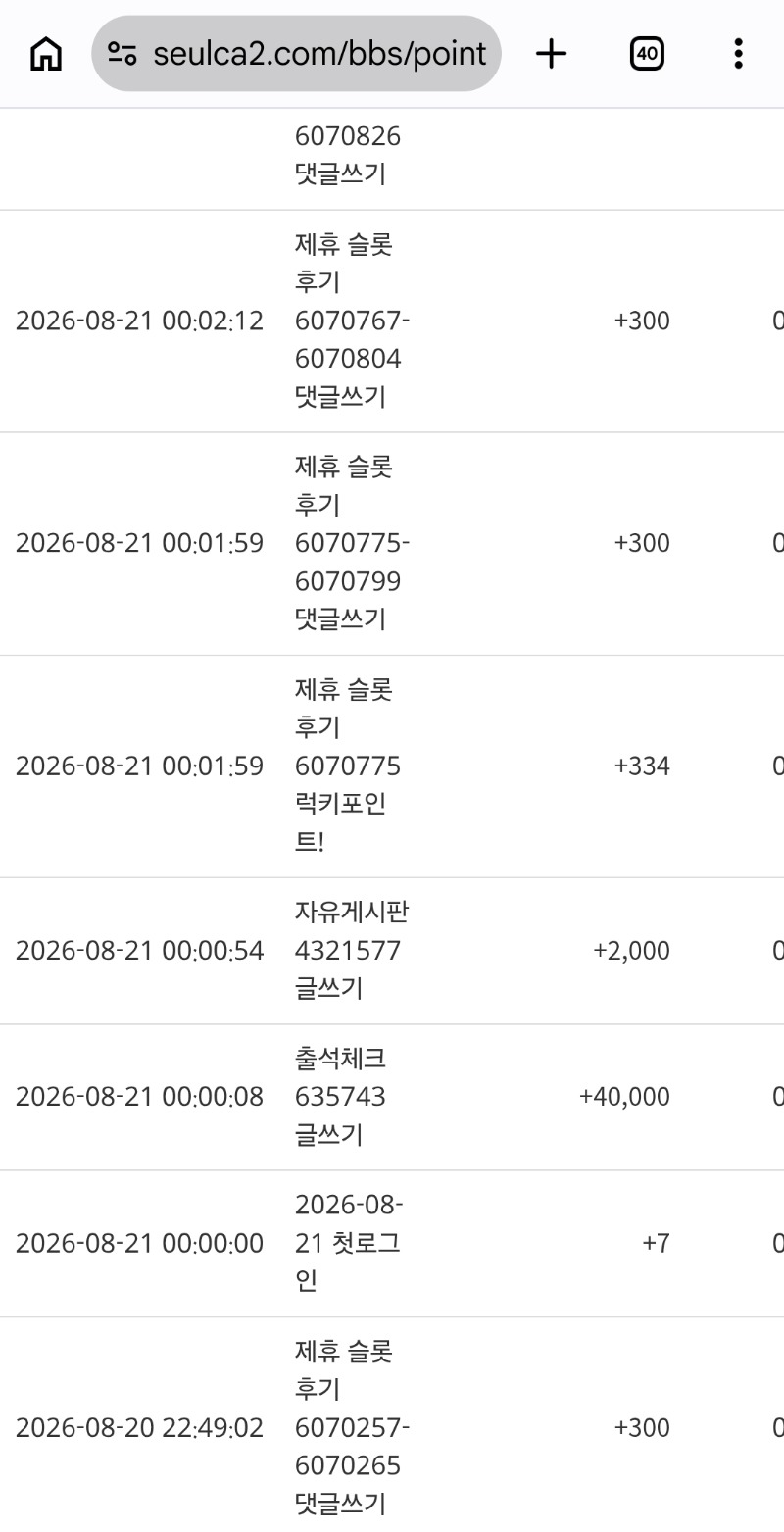Select timestamp 2026-08-20 22:49:02
This screenshot has height=1532, width=784.
(139, 1428)
